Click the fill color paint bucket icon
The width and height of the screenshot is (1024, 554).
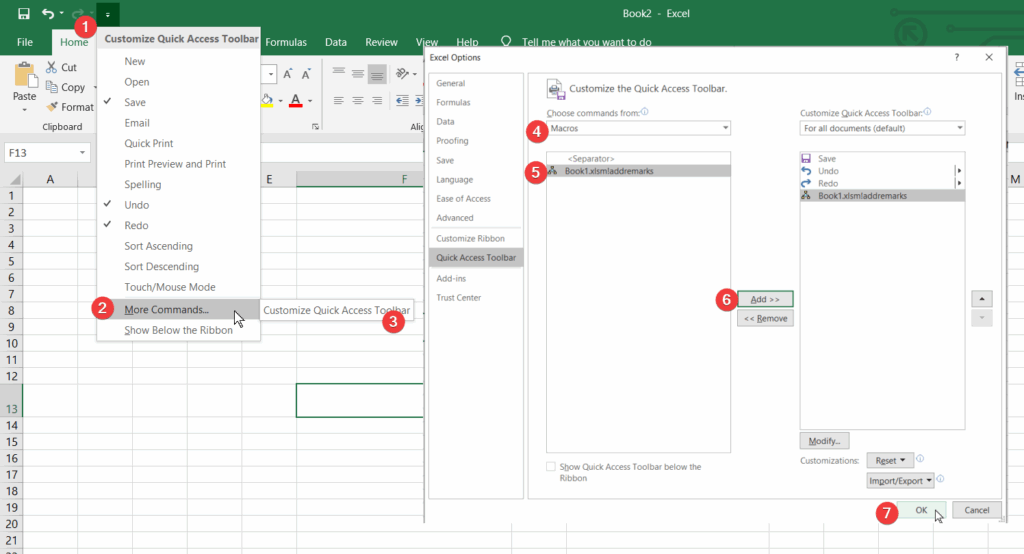(x=267, y=101)
